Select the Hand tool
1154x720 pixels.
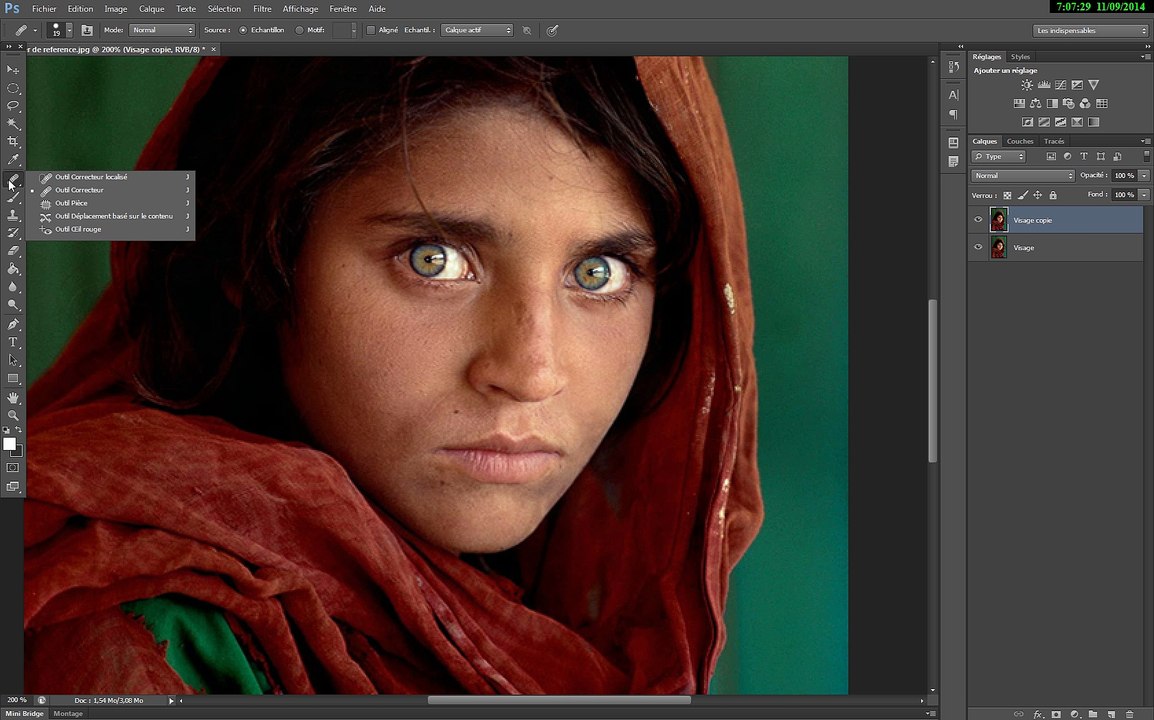pyautogui.click(x=13, y=398)
